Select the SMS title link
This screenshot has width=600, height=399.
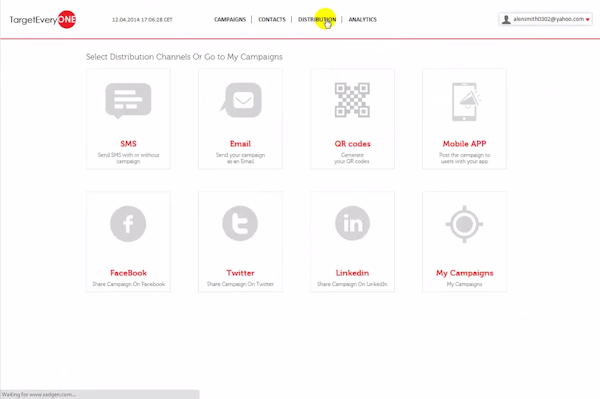128,144
